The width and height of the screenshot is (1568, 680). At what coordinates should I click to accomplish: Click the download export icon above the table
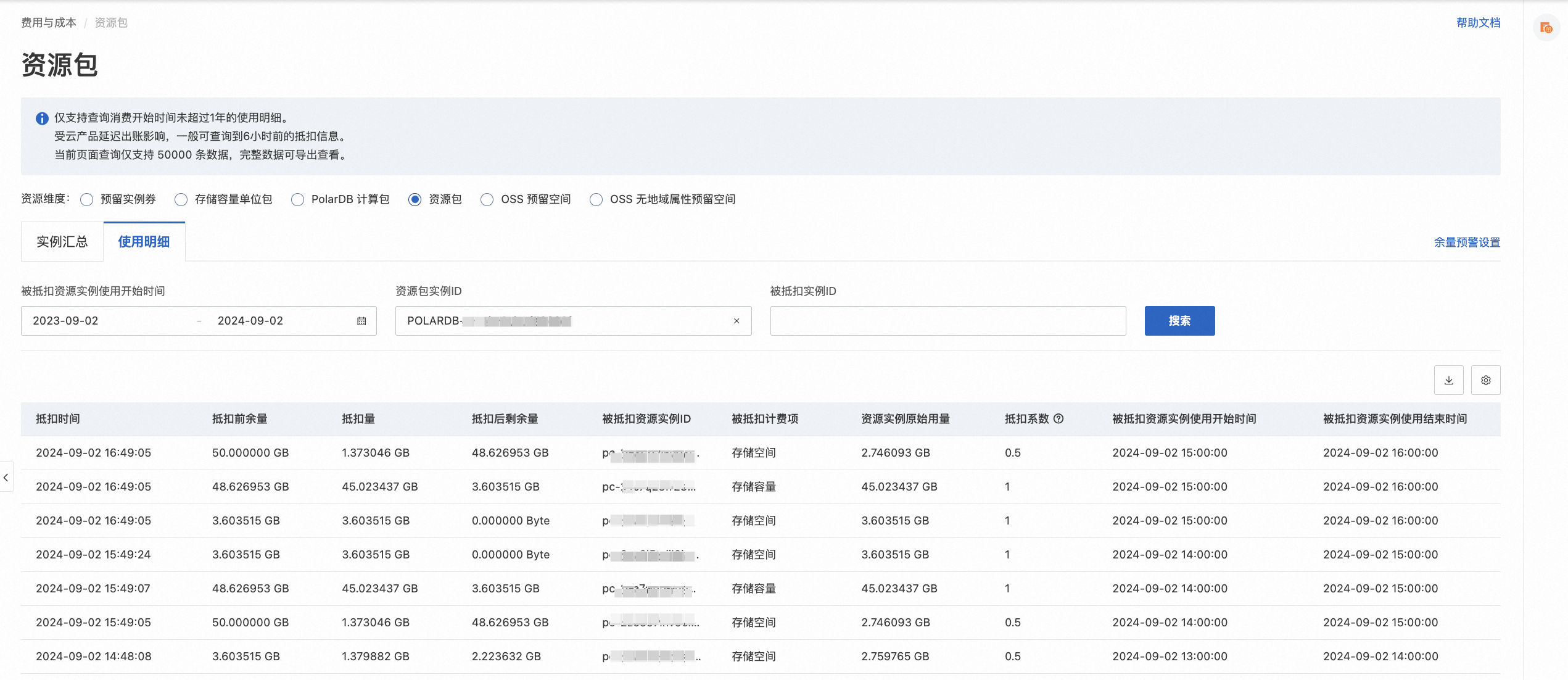click(x=1448, y=380)
